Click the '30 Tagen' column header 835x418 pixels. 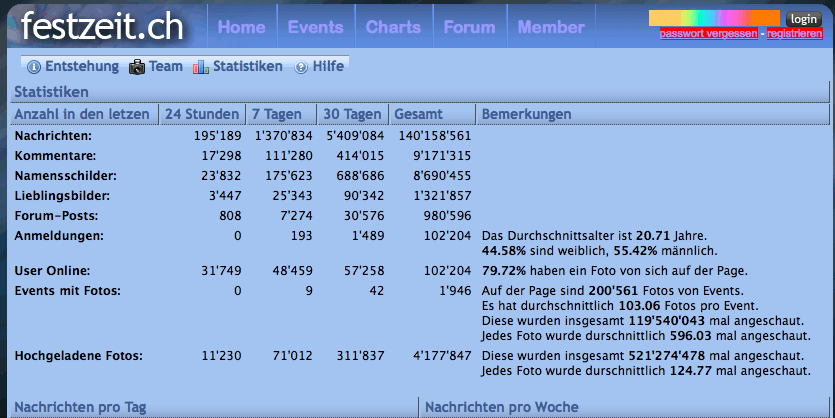[353, 114]
